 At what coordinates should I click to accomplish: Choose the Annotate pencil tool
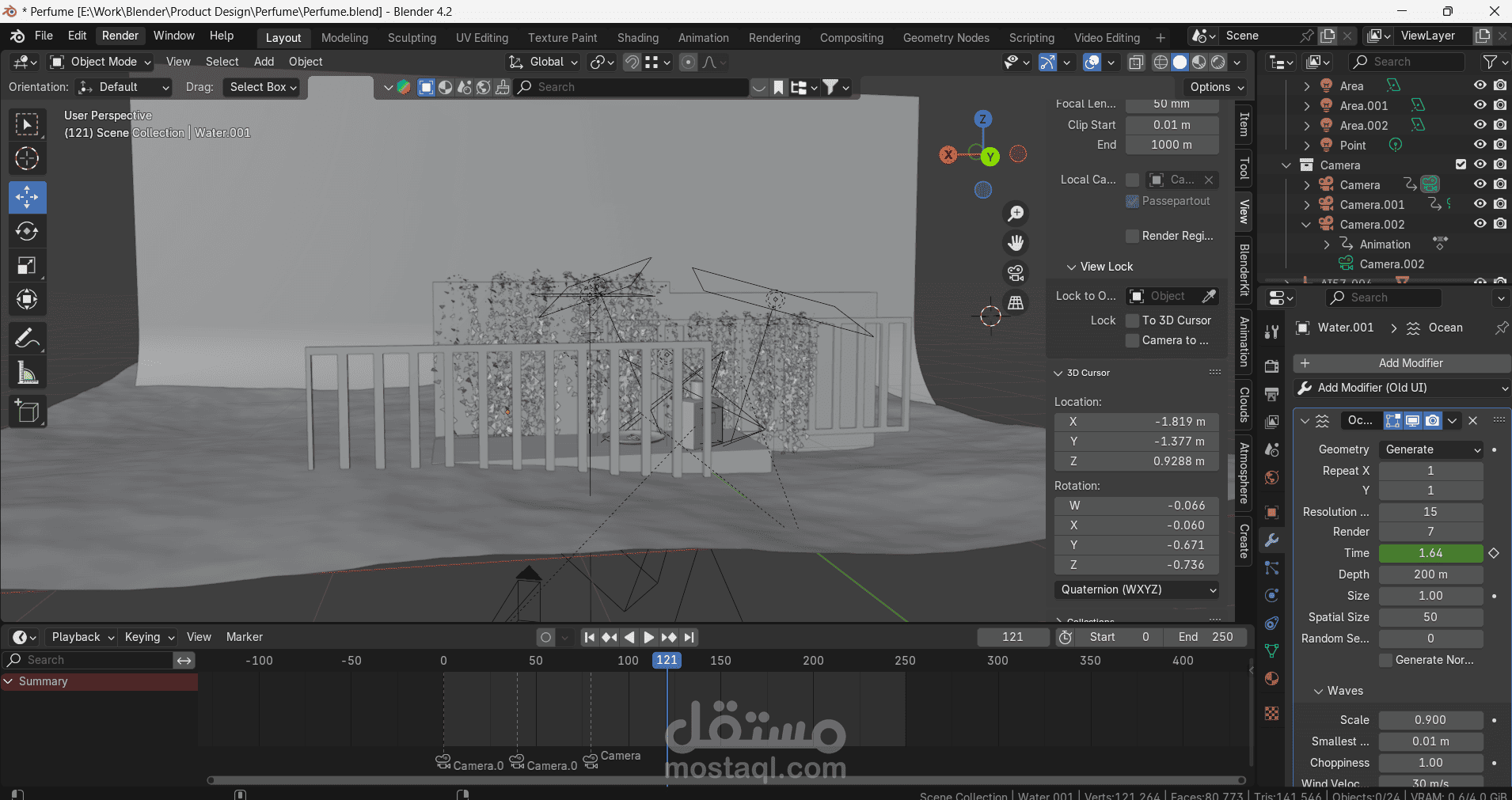coord(27,339)
